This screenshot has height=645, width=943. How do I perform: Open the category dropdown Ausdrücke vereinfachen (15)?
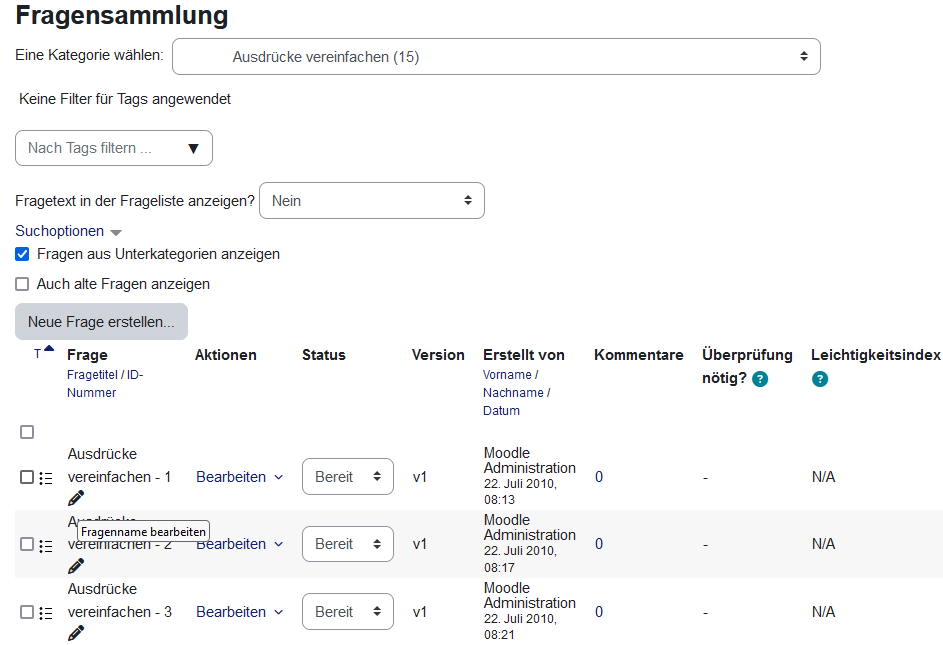[x=496, y=57]
